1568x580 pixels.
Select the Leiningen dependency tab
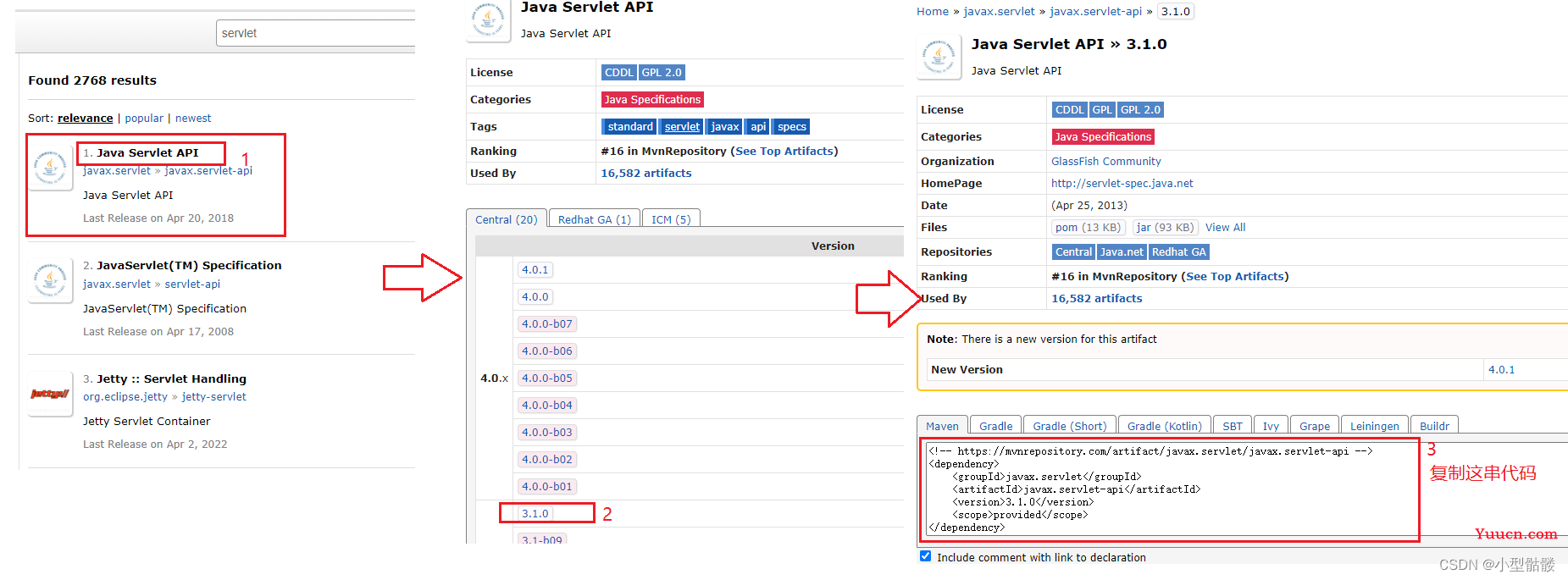pos(1375,426)
